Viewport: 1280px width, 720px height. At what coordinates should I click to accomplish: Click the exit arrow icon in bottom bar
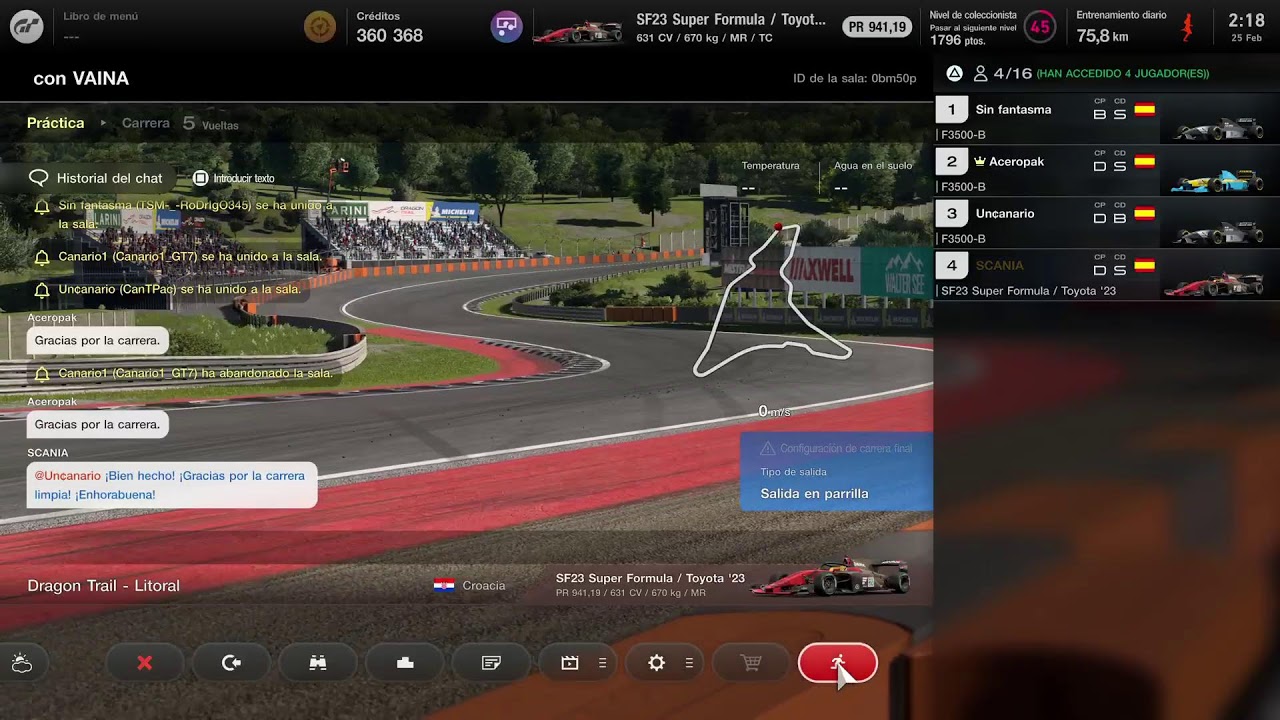231,663
